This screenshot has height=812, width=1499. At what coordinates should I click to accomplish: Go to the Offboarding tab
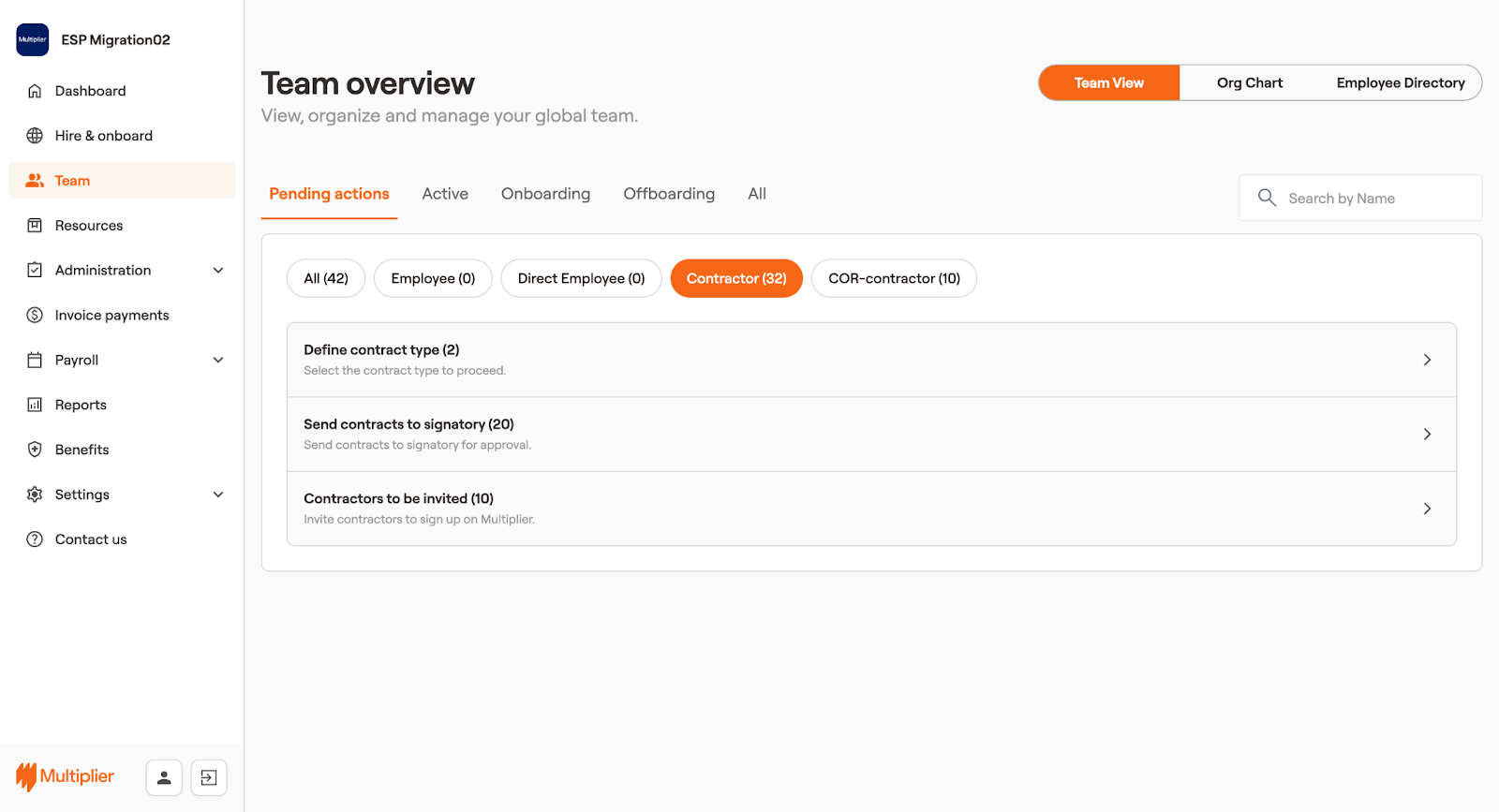[669, 194]
